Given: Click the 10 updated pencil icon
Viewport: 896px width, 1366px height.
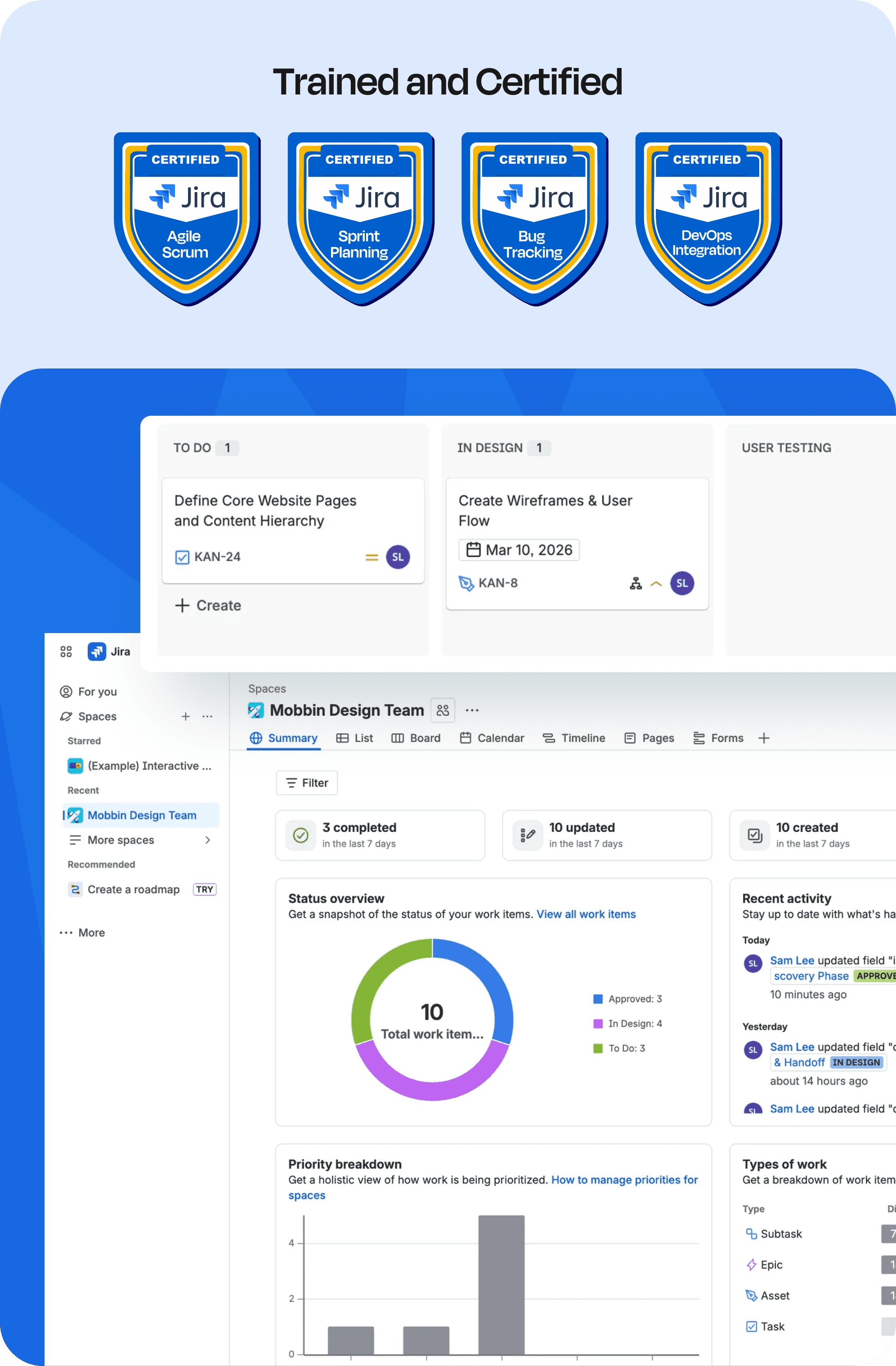Looking at the screenshot, I should (x=527, y=835).
